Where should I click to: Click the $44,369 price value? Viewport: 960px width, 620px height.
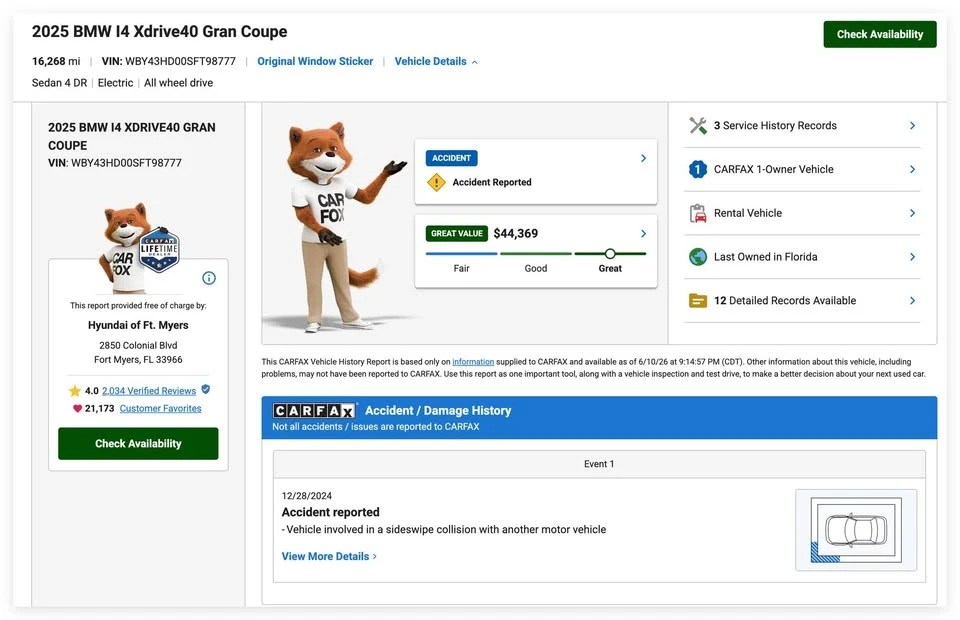516,233
